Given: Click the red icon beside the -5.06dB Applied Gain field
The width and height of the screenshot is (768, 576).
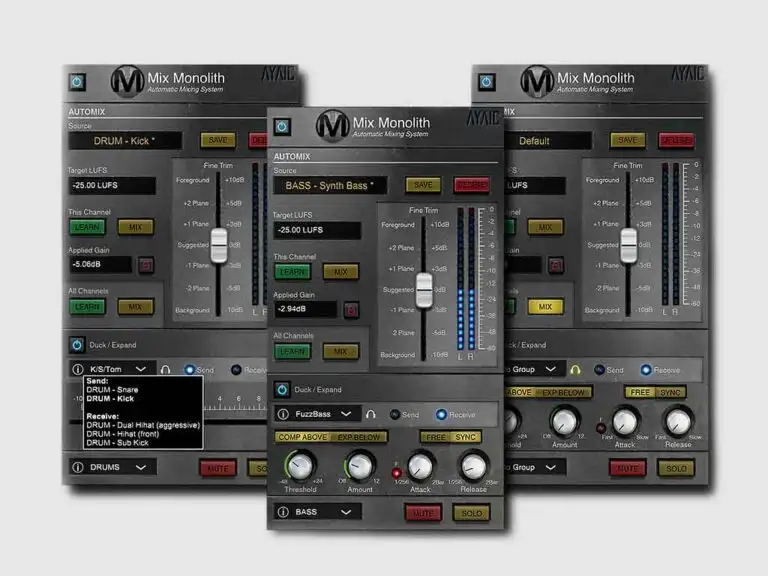Looking at the screenshot, I should pyautogui.click(x=146, y=265).
